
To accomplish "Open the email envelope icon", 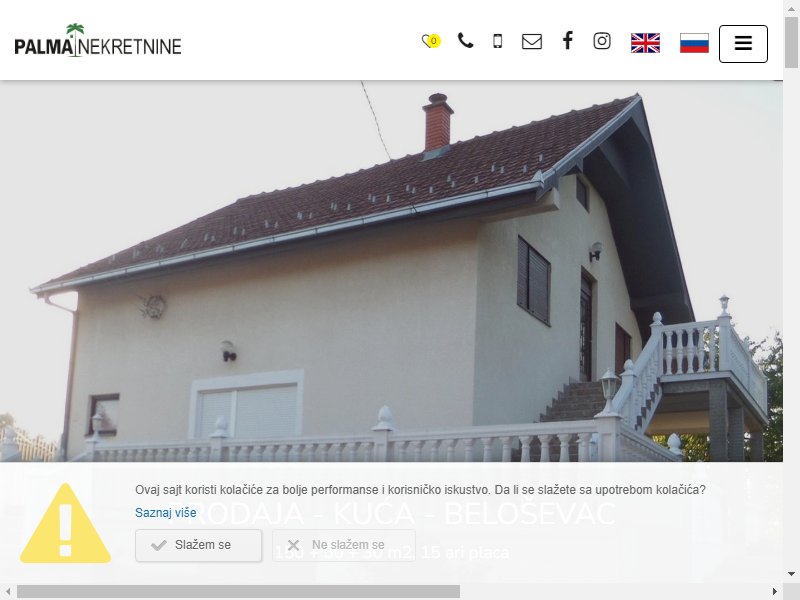I will pyautogui.click(x=532, y=41).
